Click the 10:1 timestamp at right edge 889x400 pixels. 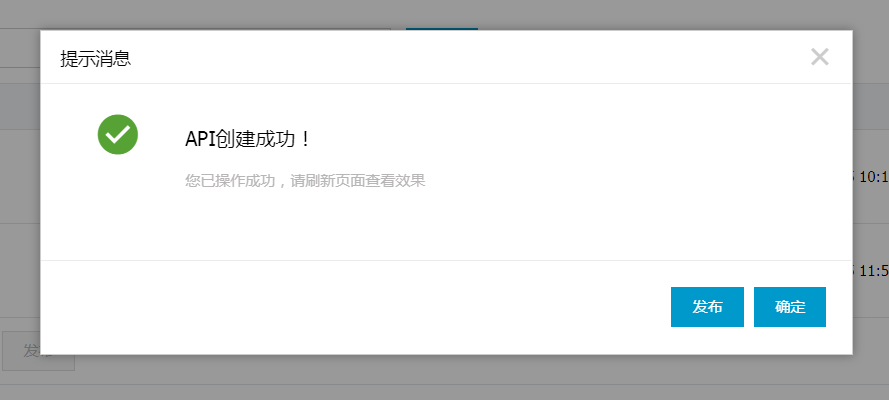coord(874,177)
